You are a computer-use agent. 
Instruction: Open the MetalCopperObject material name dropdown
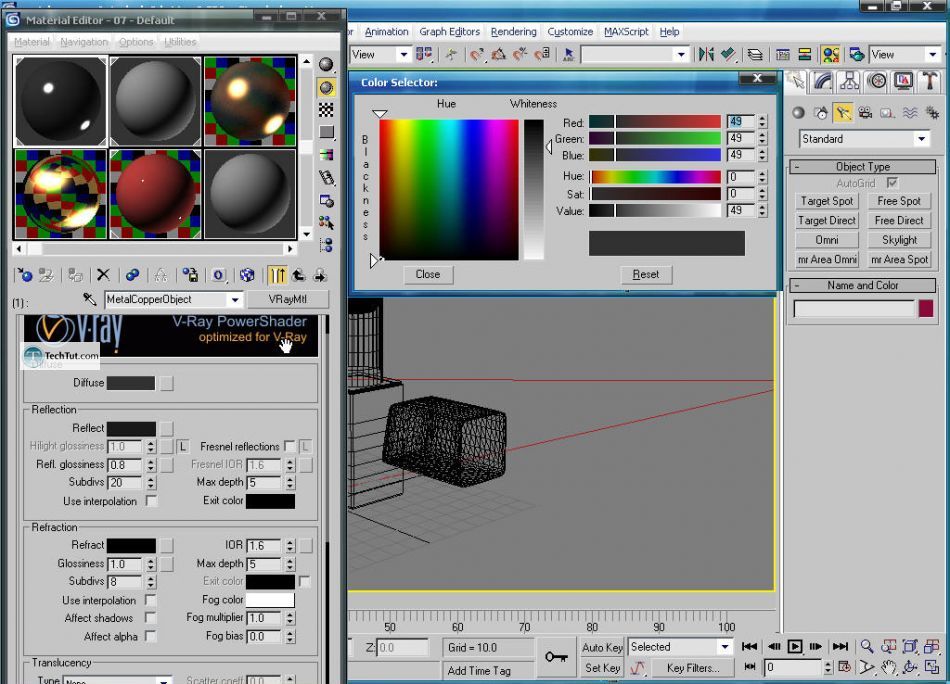234,299
